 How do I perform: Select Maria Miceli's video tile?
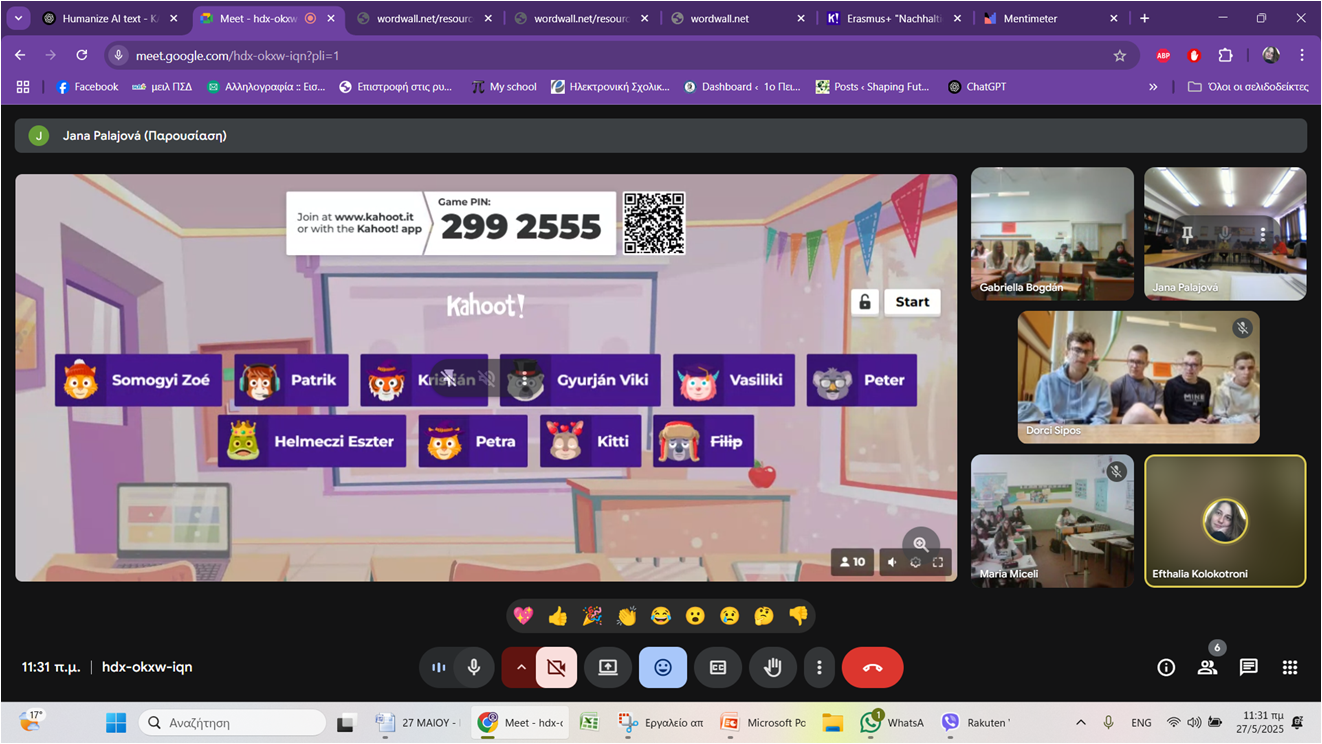pos(1052,521)
